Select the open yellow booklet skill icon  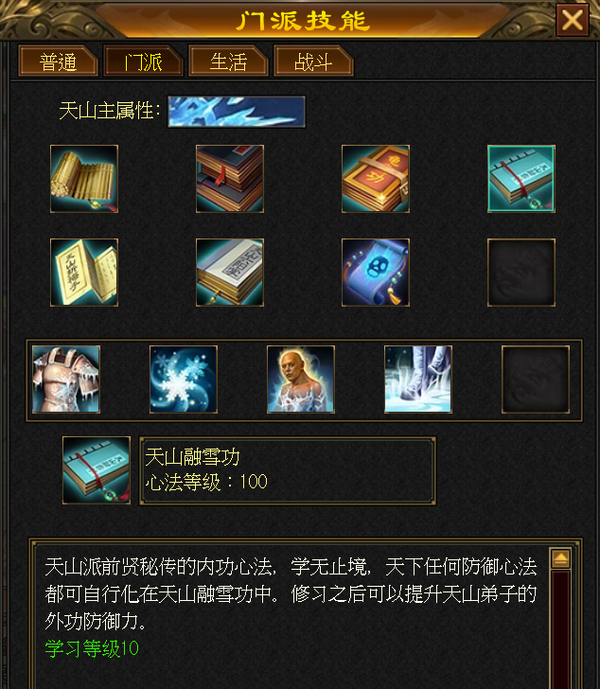point(84,272)
